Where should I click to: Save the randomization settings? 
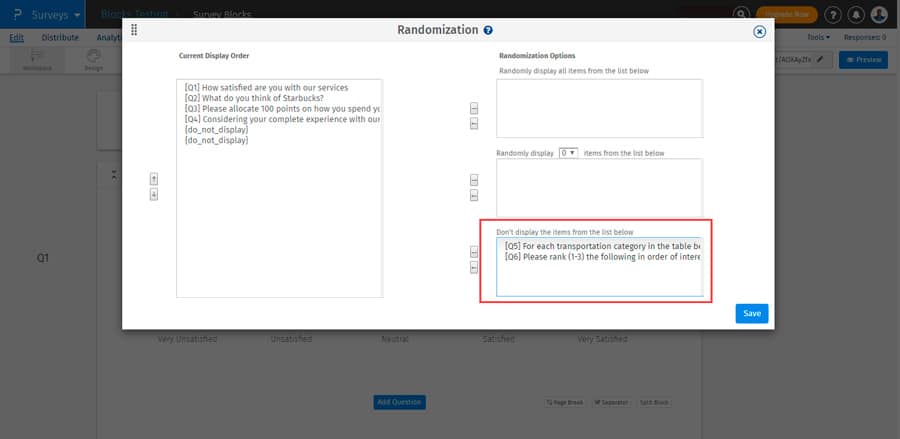click(752, 313)
